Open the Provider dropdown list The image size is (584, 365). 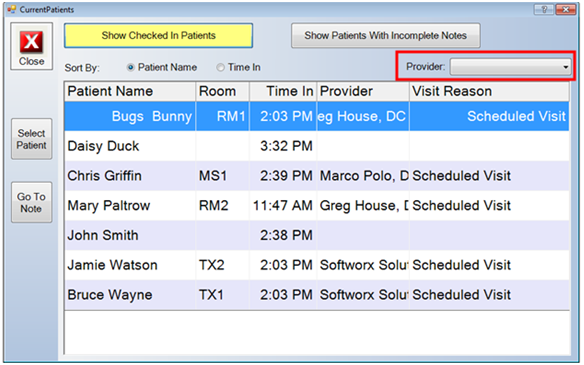tap(510, 67)
